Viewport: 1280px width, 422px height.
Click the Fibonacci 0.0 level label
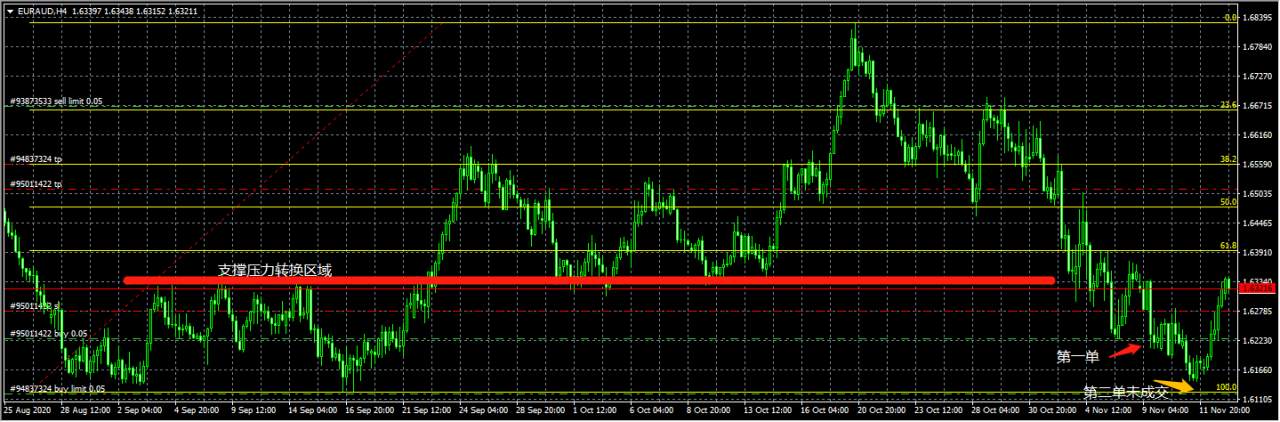(1231, 18)
